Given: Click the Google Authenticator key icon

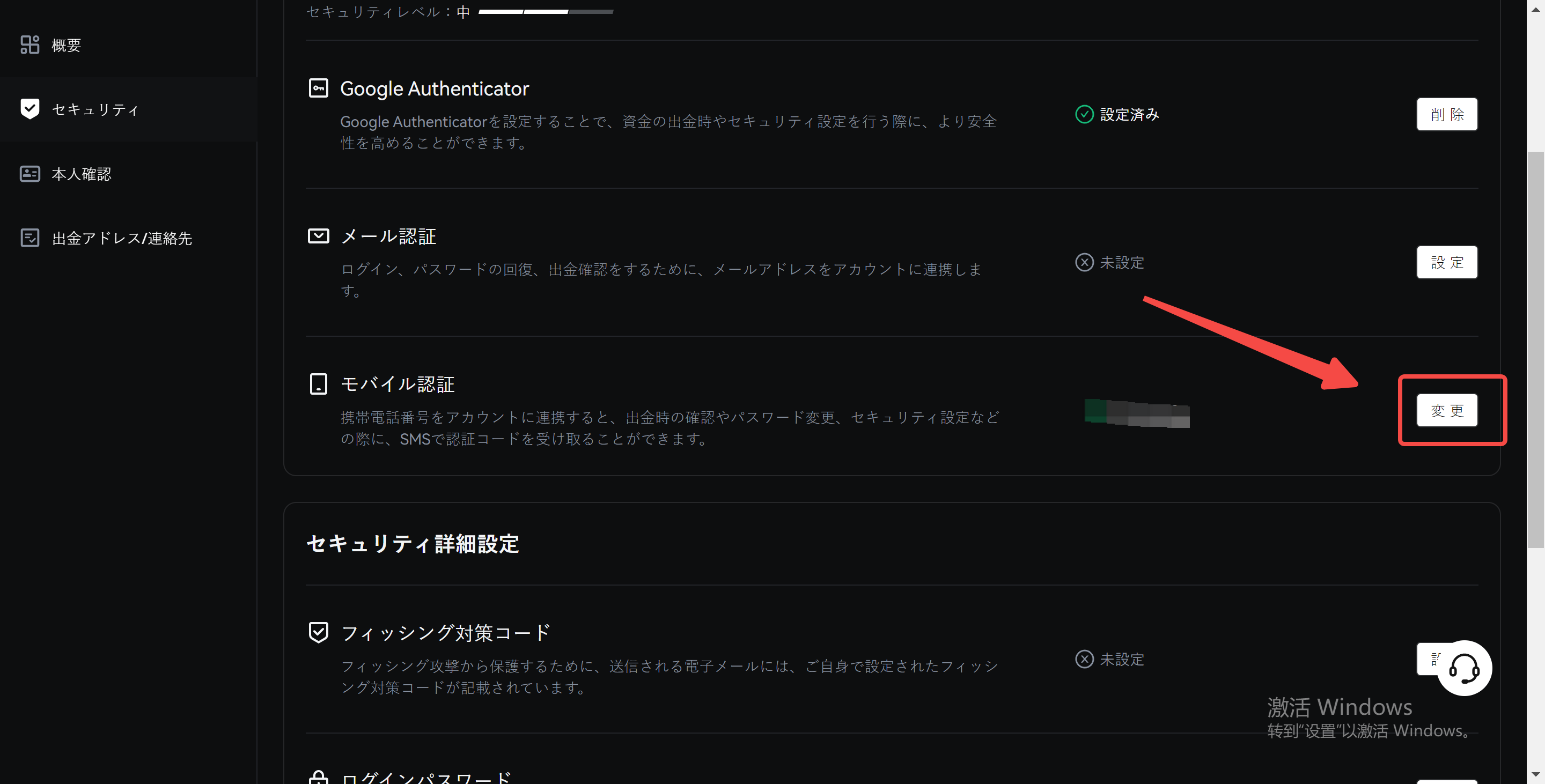Looking at the screenshot, I should pyautogui.click(x=318, y=88).
